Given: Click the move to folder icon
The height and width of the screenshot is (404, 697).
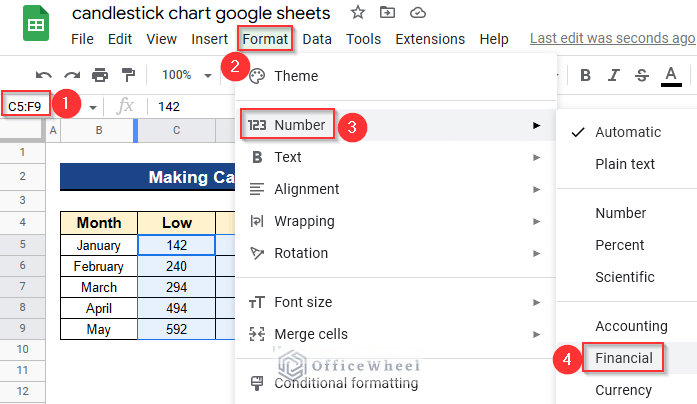Looking at the screenshot, I should click(388, 13).
